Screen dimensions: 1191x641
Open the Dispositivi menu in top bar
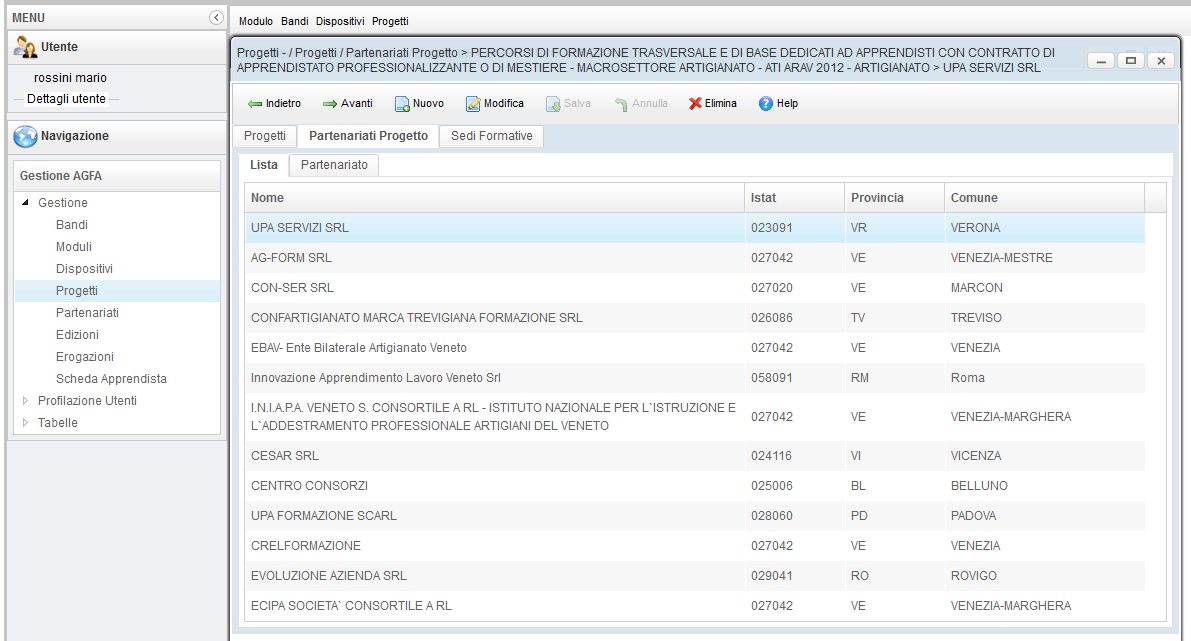[340, 21]
